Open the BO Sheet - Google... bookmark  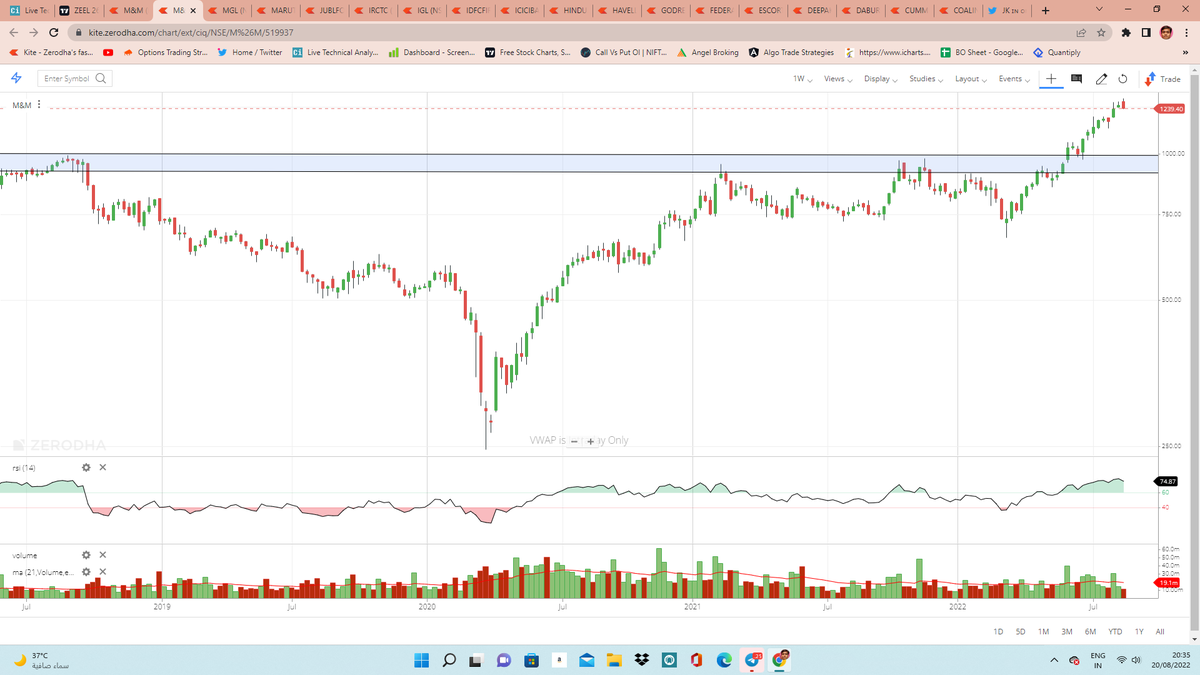(x=981, y=52)
